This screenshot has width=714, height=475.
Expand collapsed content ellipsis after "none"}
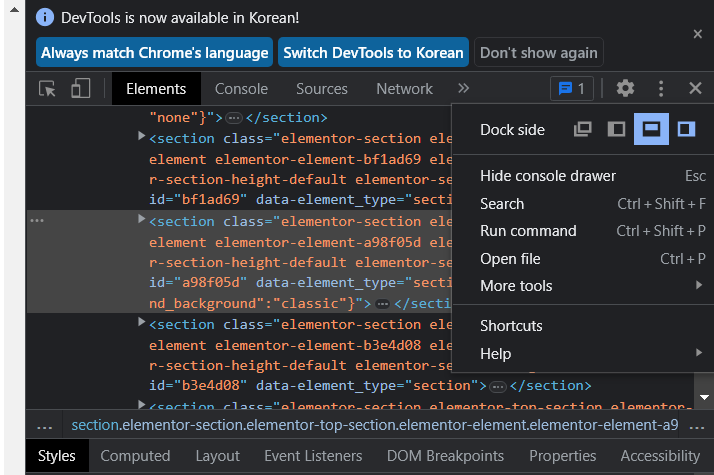coord(234,118)
